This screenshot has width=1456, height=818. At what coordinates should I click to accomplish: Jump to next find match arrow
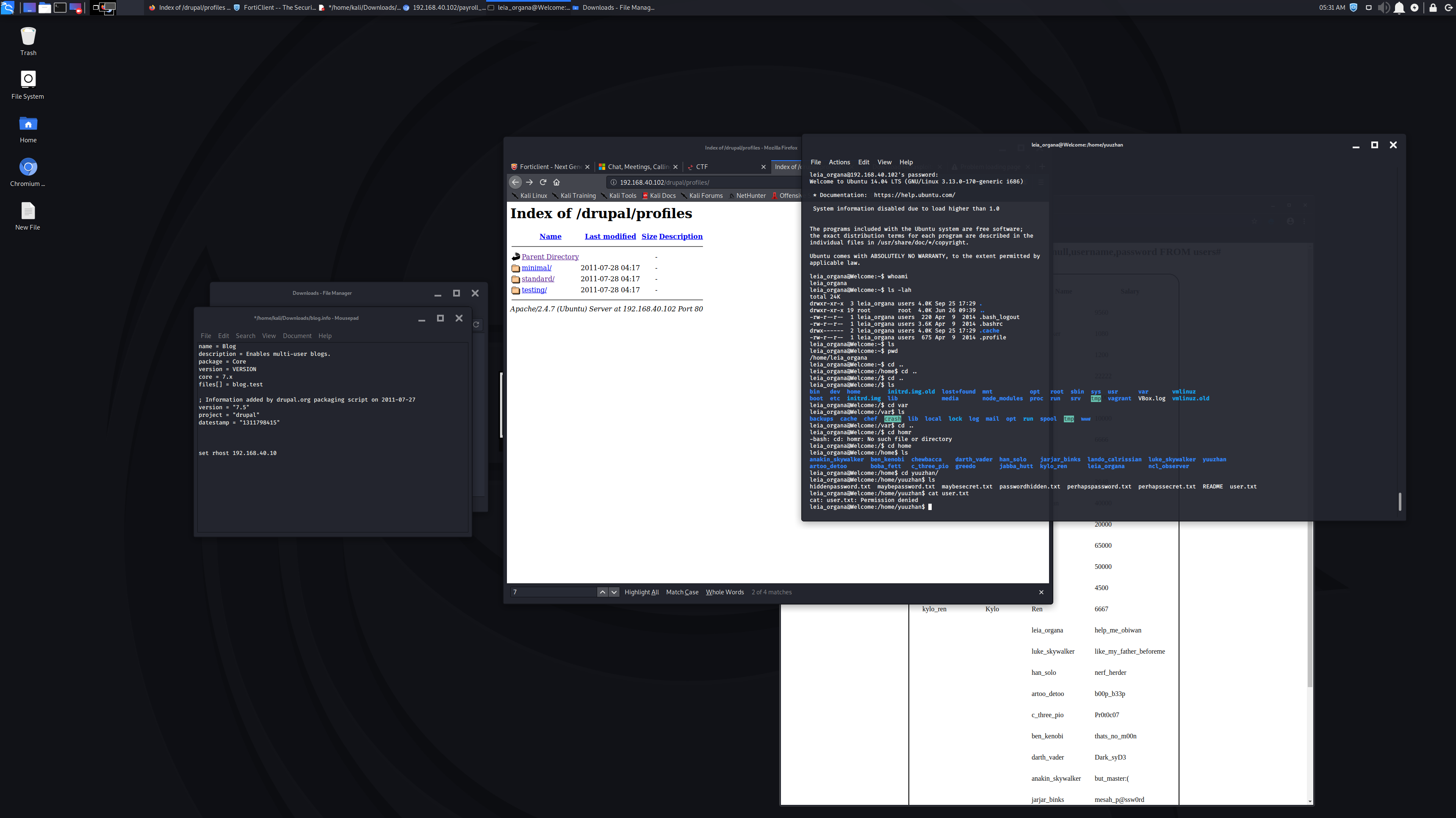click(614, 592)
